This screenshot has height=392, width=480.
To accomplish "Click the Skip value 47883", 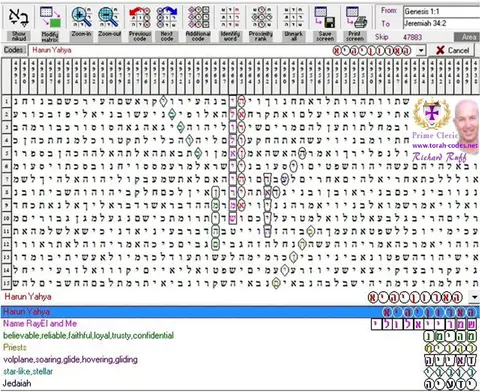I will (x=412, y=37).
